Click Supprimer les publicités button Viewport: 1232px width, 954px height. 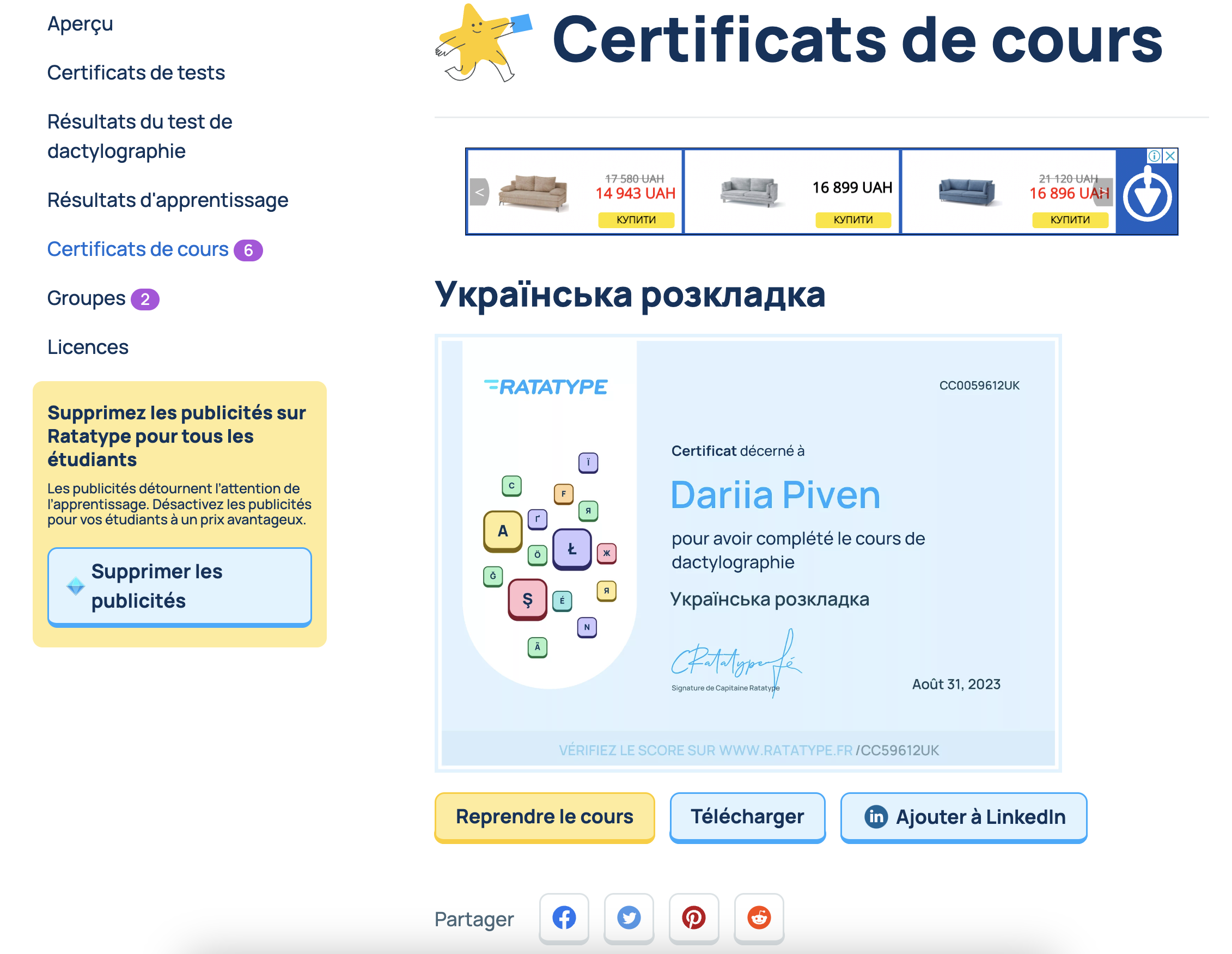pos(179,586)
